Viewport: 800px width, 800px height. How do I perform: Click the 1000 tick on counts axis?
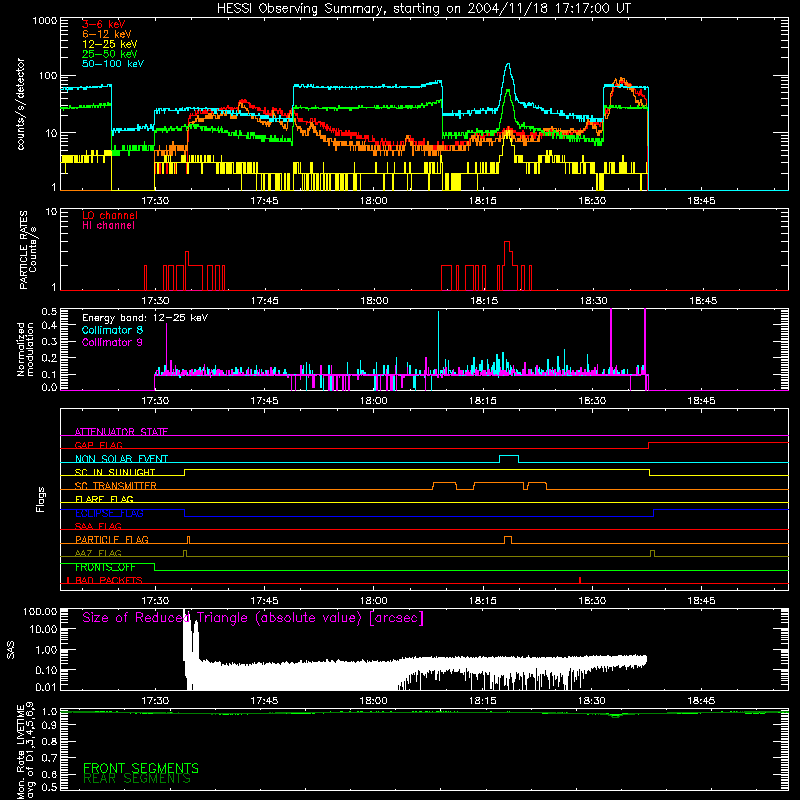click(45, 20)
